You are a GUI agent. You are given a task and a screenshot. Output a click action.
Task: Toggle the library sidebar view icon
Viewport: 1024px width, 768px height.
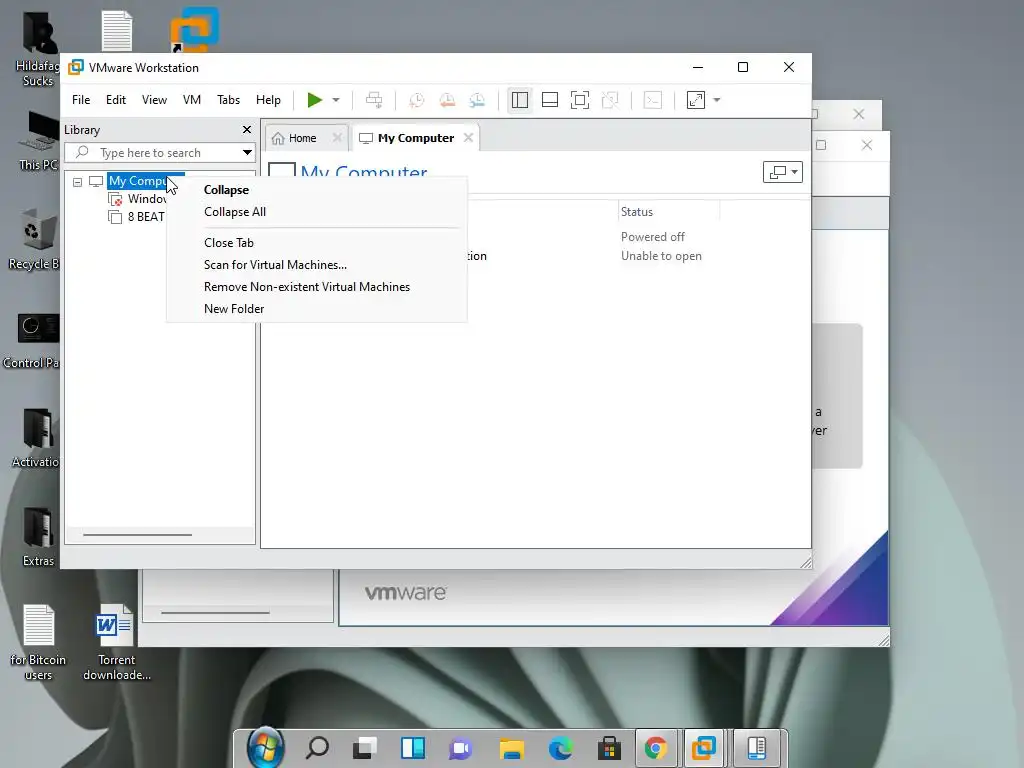pos(520,100)
